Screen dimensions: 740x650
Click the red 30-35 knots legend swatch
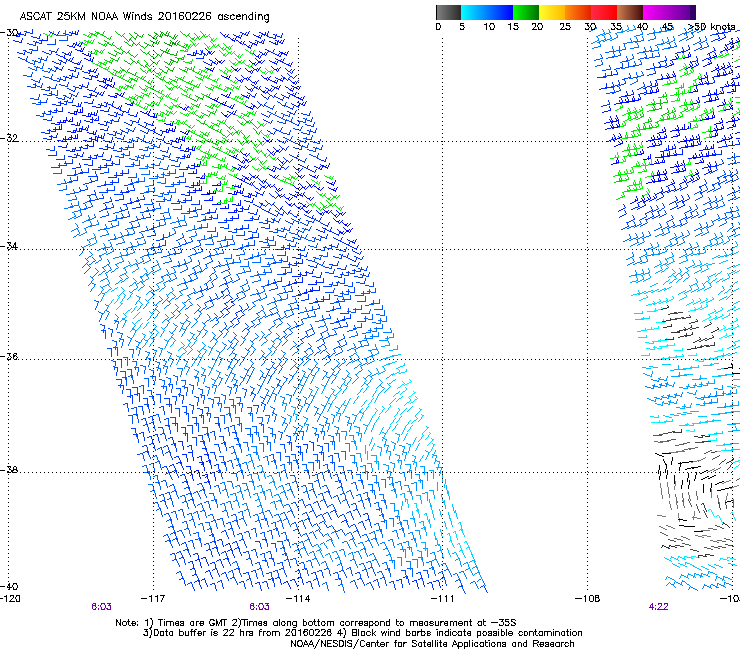[x=604, y=12]
